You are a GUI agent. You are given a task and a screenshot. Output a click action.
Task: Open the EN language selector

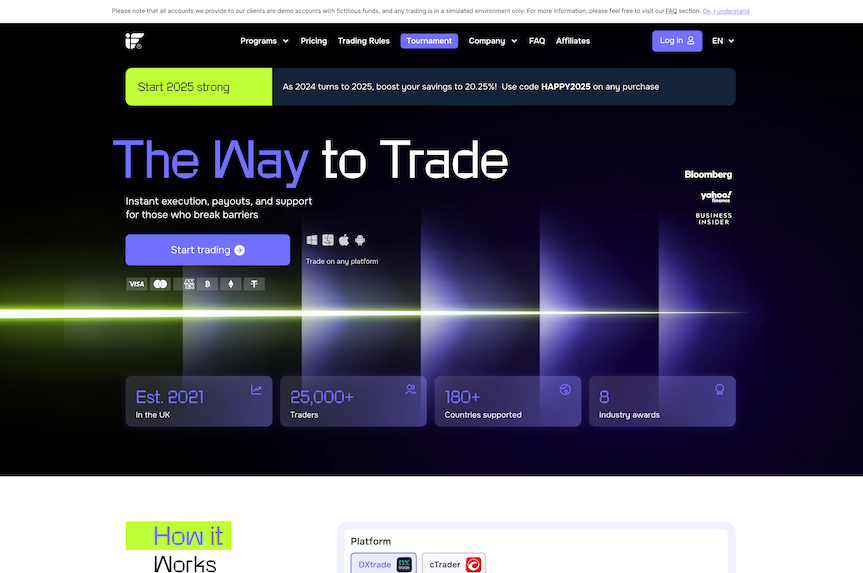(x=723, y=41)
